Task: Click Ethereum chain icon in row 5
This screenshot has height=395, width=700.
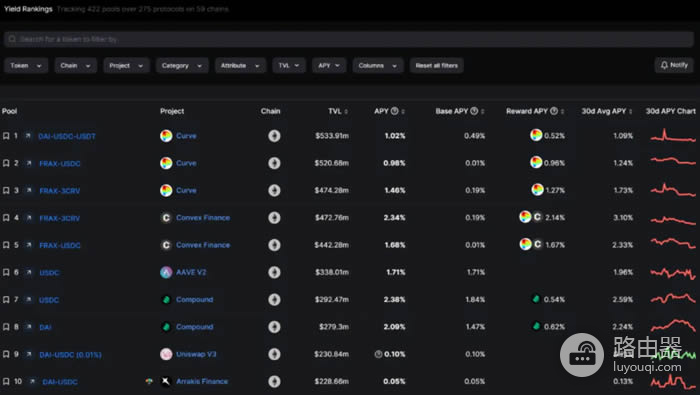Action: tap(274, 245)
